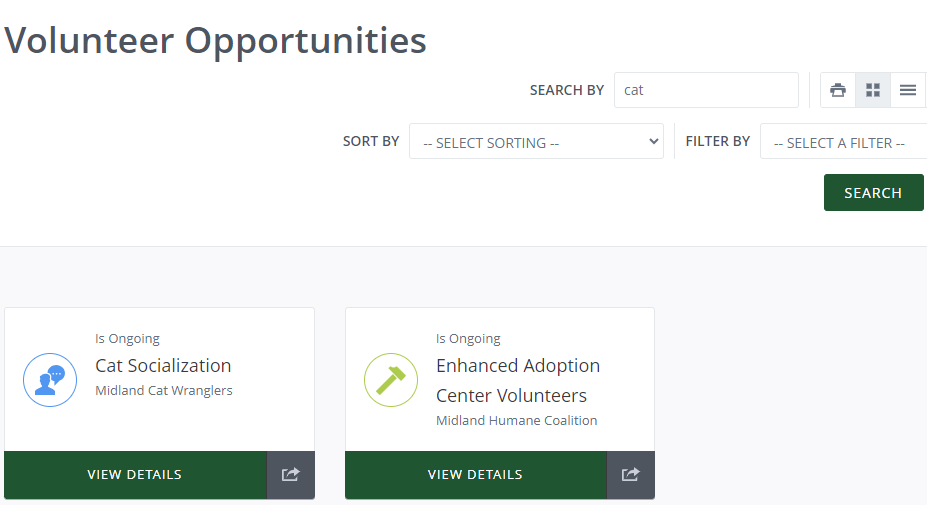Click the Midland Cat Wranglers organization name

tap(164, 391)
